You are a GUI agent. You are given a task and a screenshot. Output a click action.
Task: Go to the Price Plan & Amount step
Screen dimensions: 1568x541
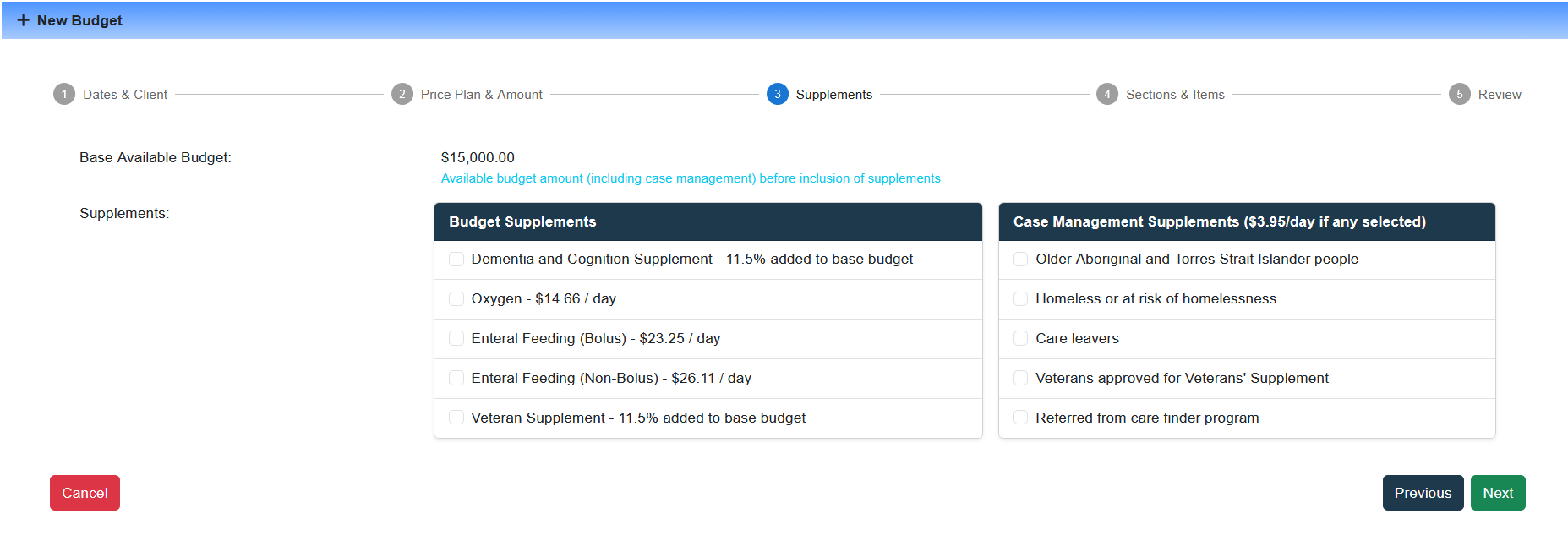tap(481, 95)
